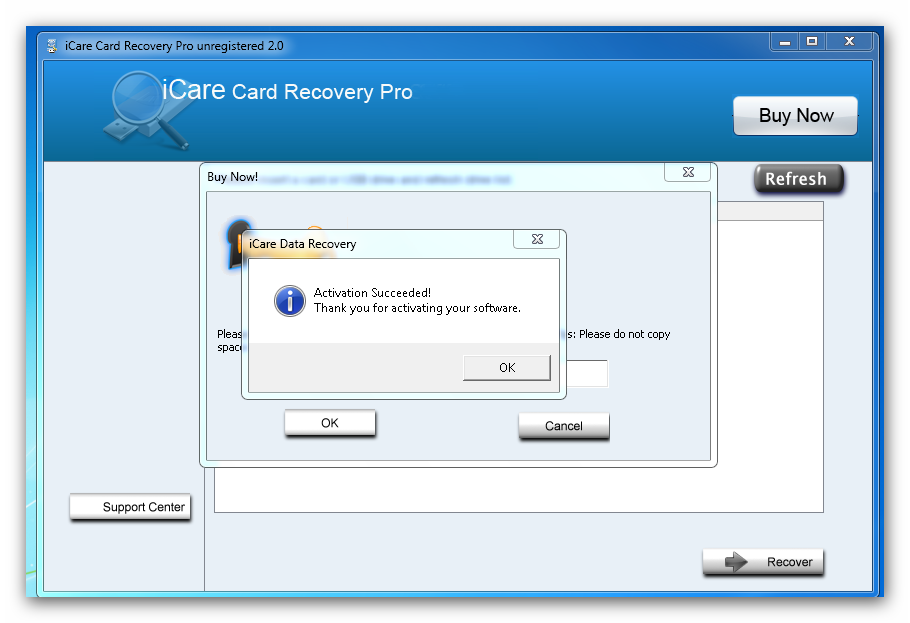Refresh the drive list

click(x=799, y=179)
